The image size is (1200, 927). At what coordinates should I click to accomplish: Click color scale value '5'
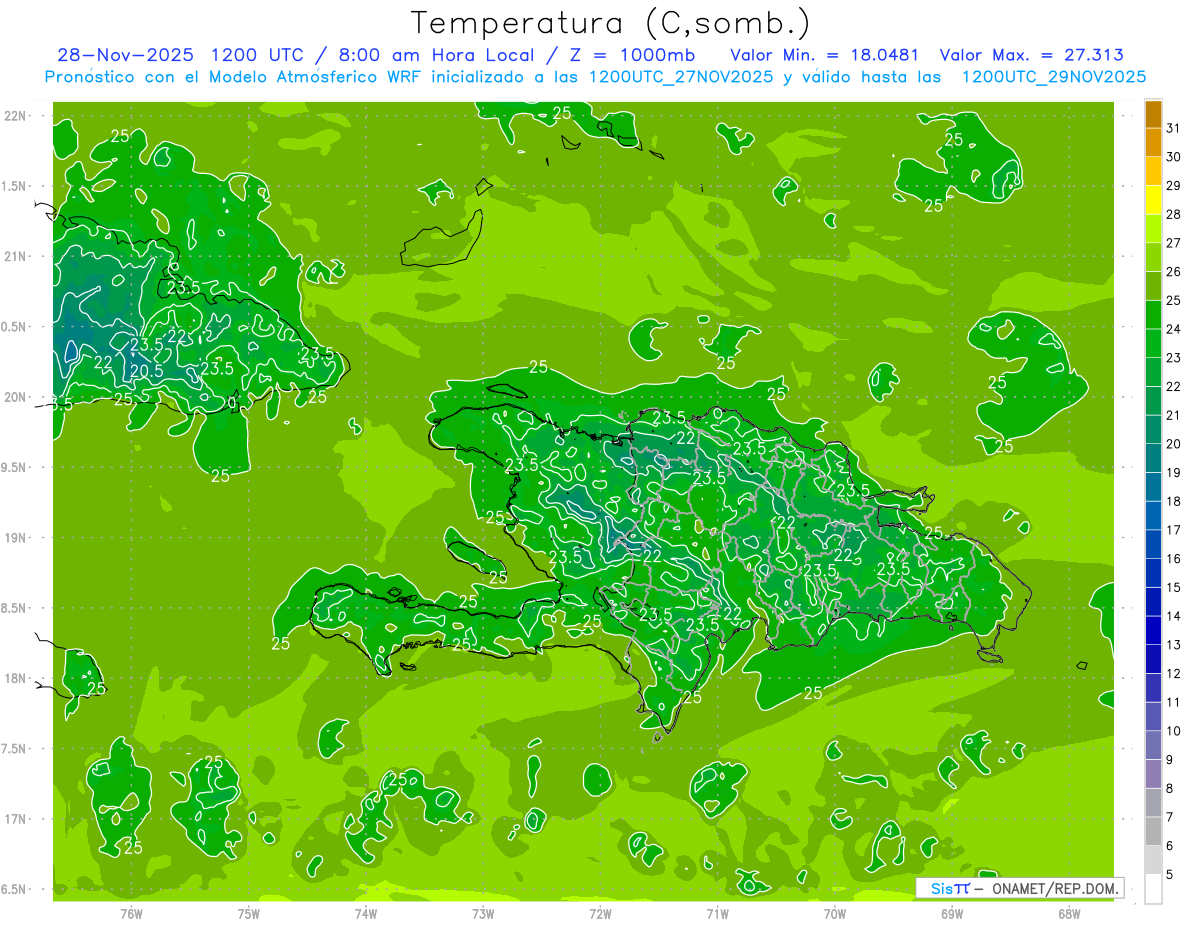(1170, 875)
